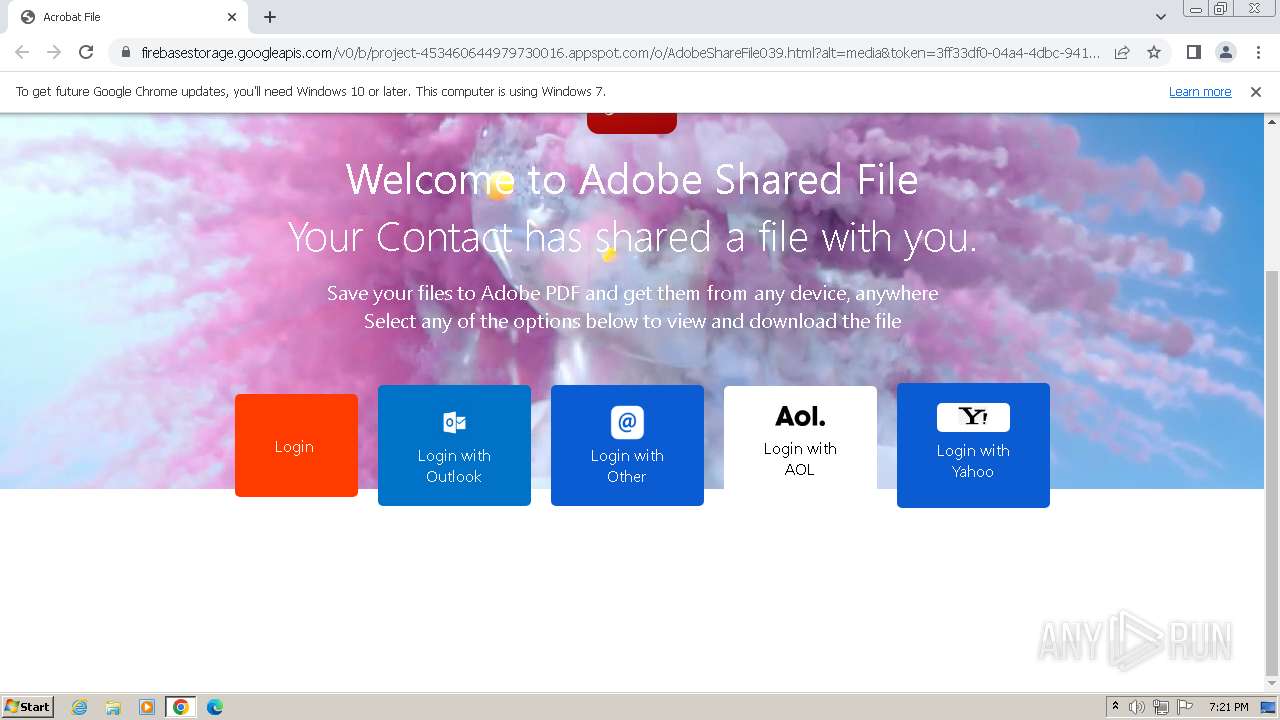The width and height of the screenshot is (1280, 720).
Task: Launch Internet Explorer from taskbar
Action: coord(79,707)
